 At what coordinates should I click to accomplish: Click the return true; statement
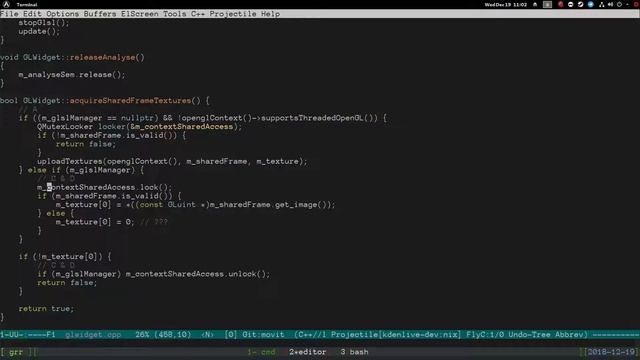click(x=46, y=309)
